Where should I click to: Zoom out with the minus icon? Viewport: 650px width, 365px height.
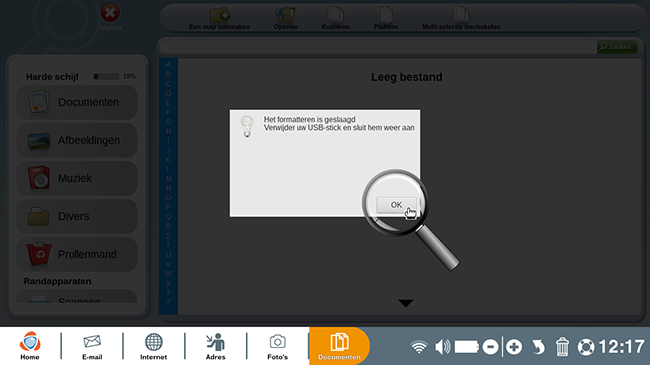(x=490, y=347)
